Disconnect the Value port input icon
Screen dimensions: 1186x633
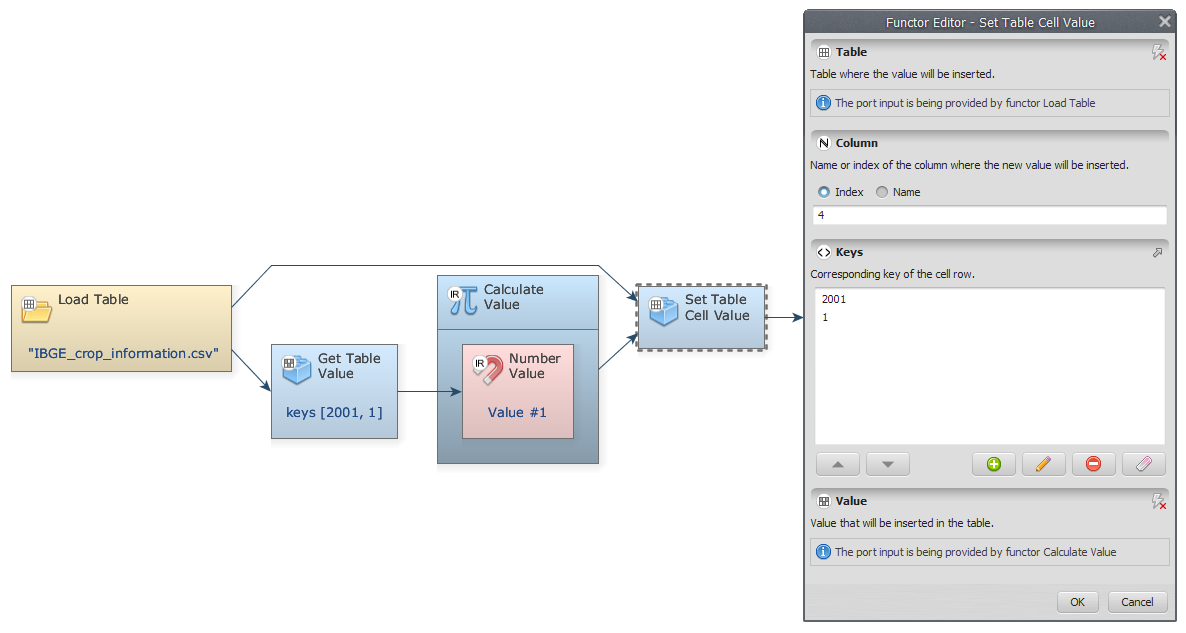(x=1159, y=501)
